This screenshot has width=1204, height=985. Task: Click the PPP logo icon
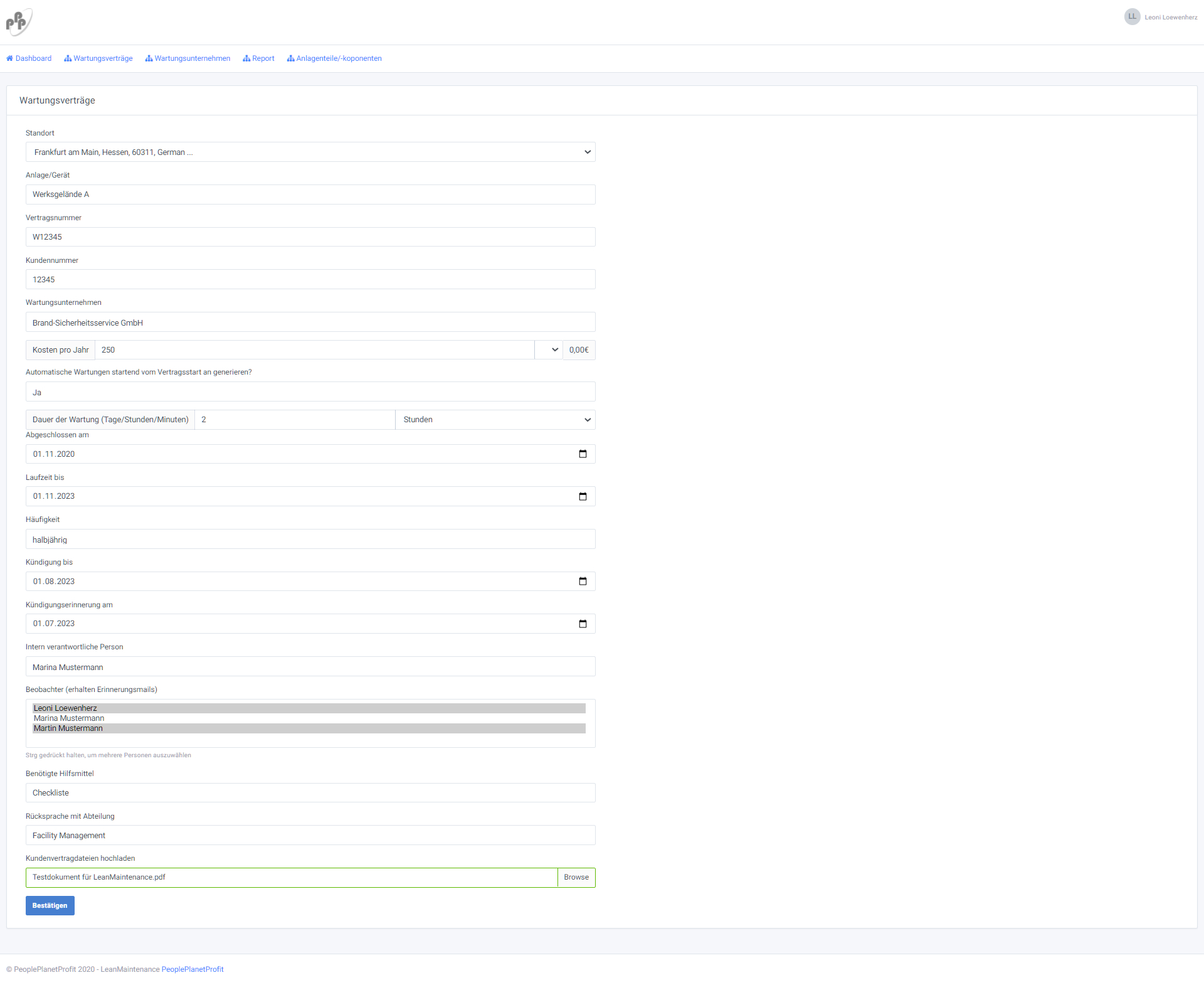pos(19,22)
